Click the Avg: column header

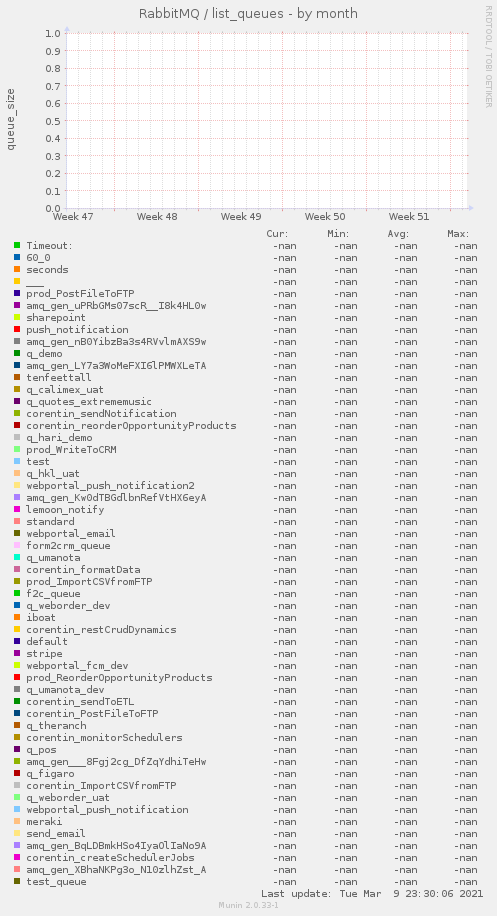coord(398,234)
